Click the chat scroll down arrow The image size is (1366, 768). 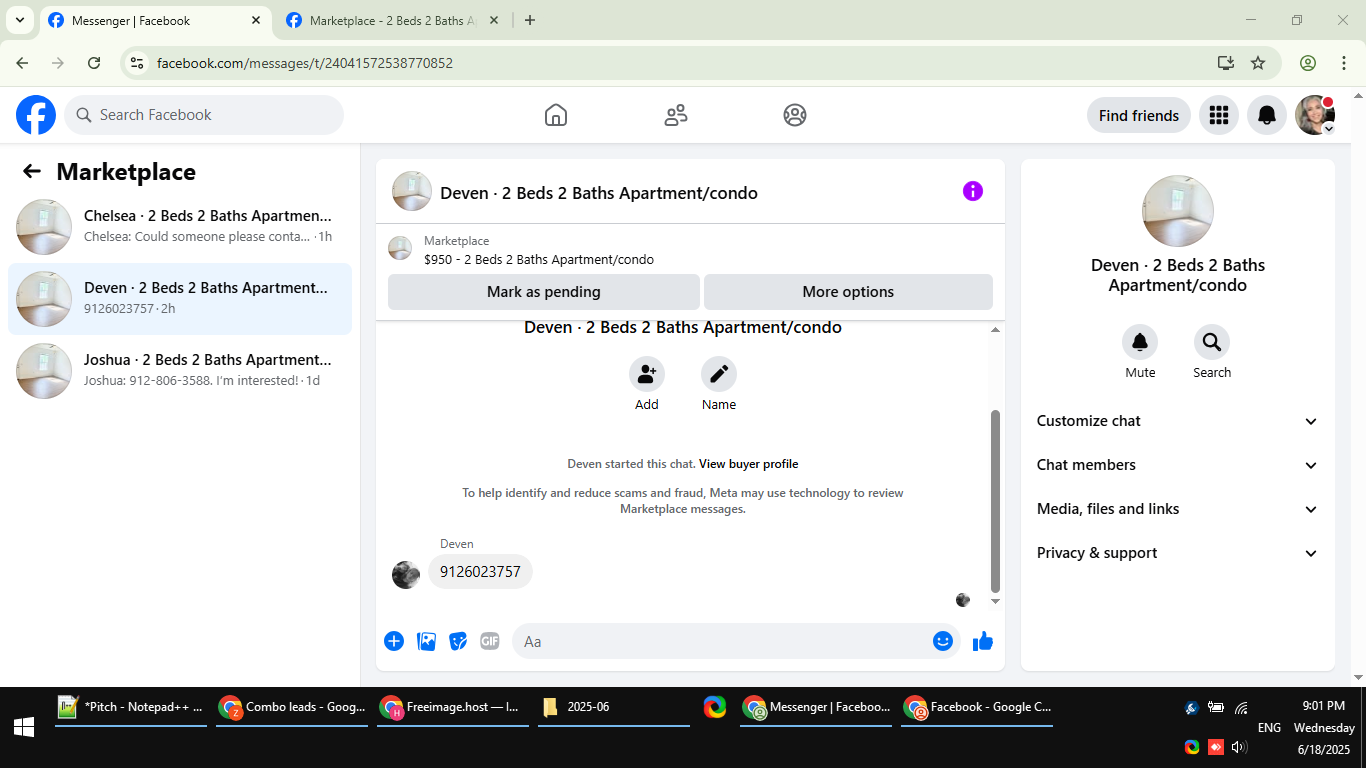(x=995, y=601)
